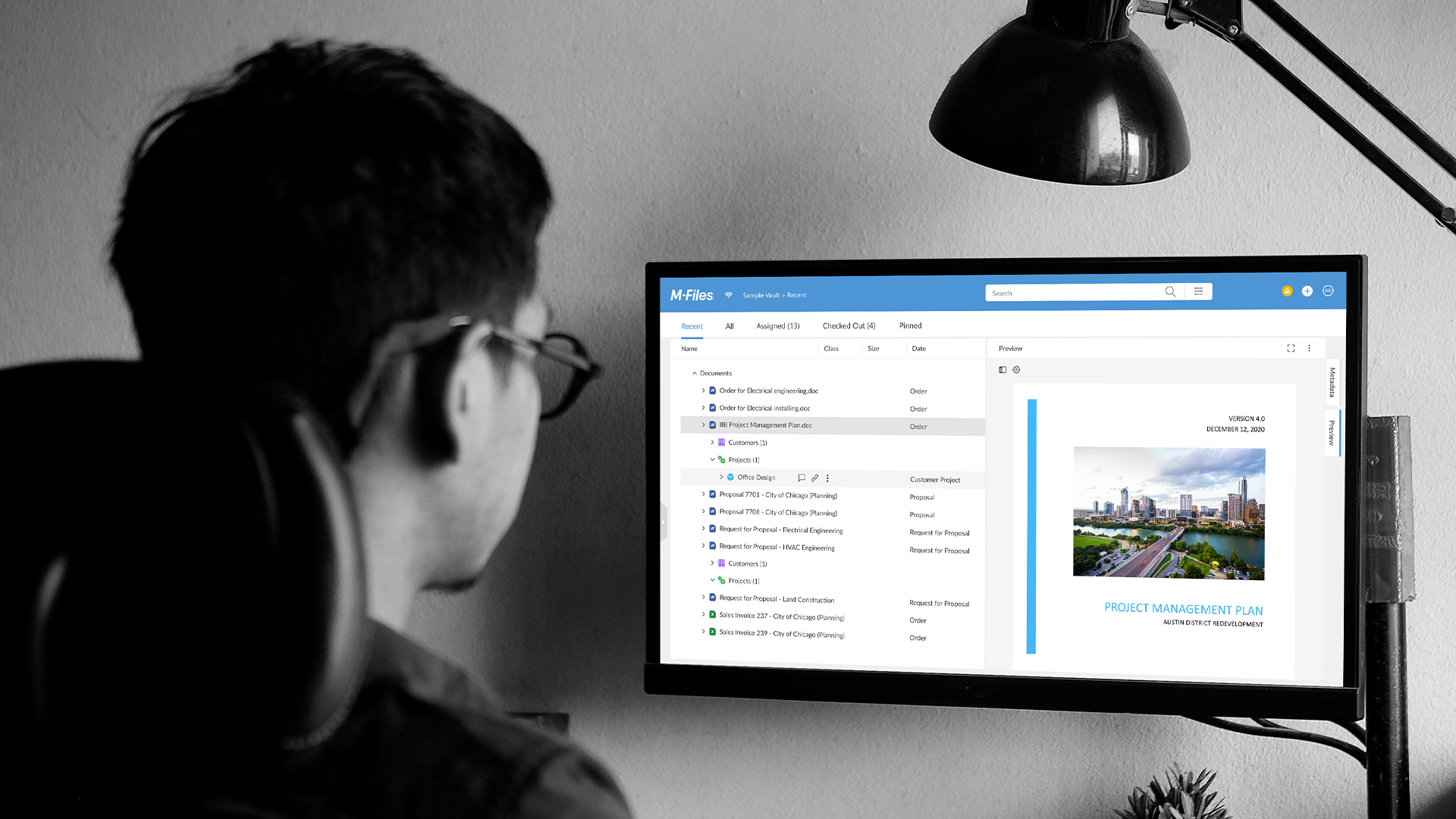Click the Preview panel settings icon

tap(1017, 370)
